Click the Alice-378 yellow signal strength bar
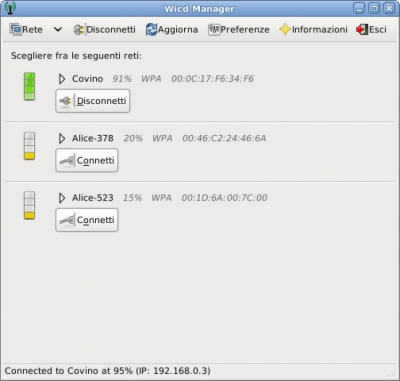400x381 pixels. [29, 146]
